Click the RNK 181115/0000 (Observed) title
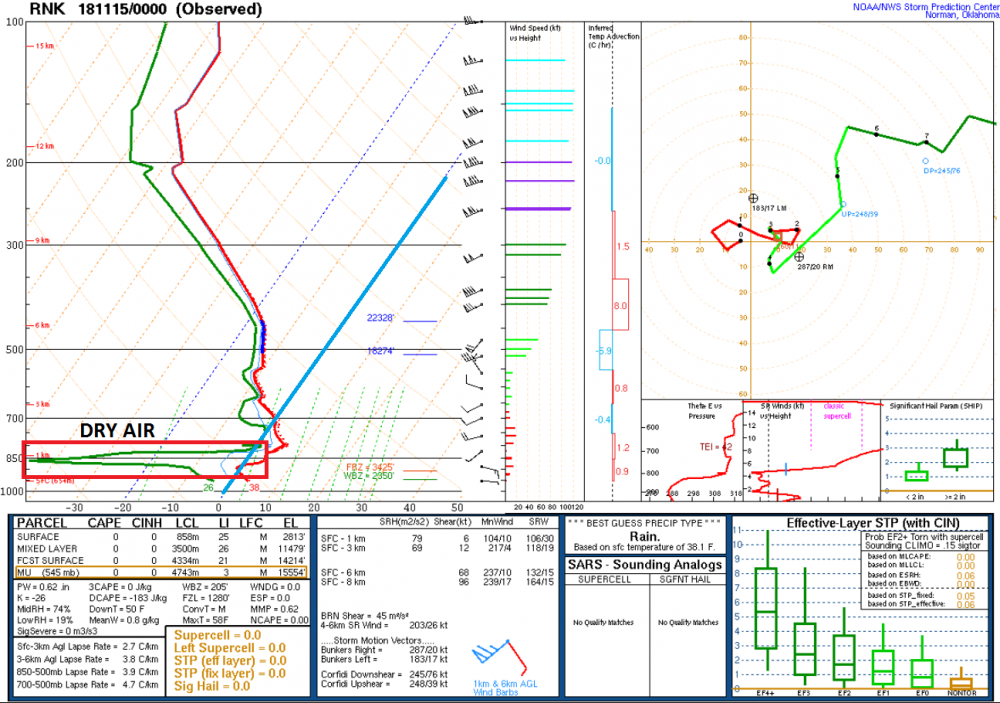 pyautogui.click(x=145, y=9)
